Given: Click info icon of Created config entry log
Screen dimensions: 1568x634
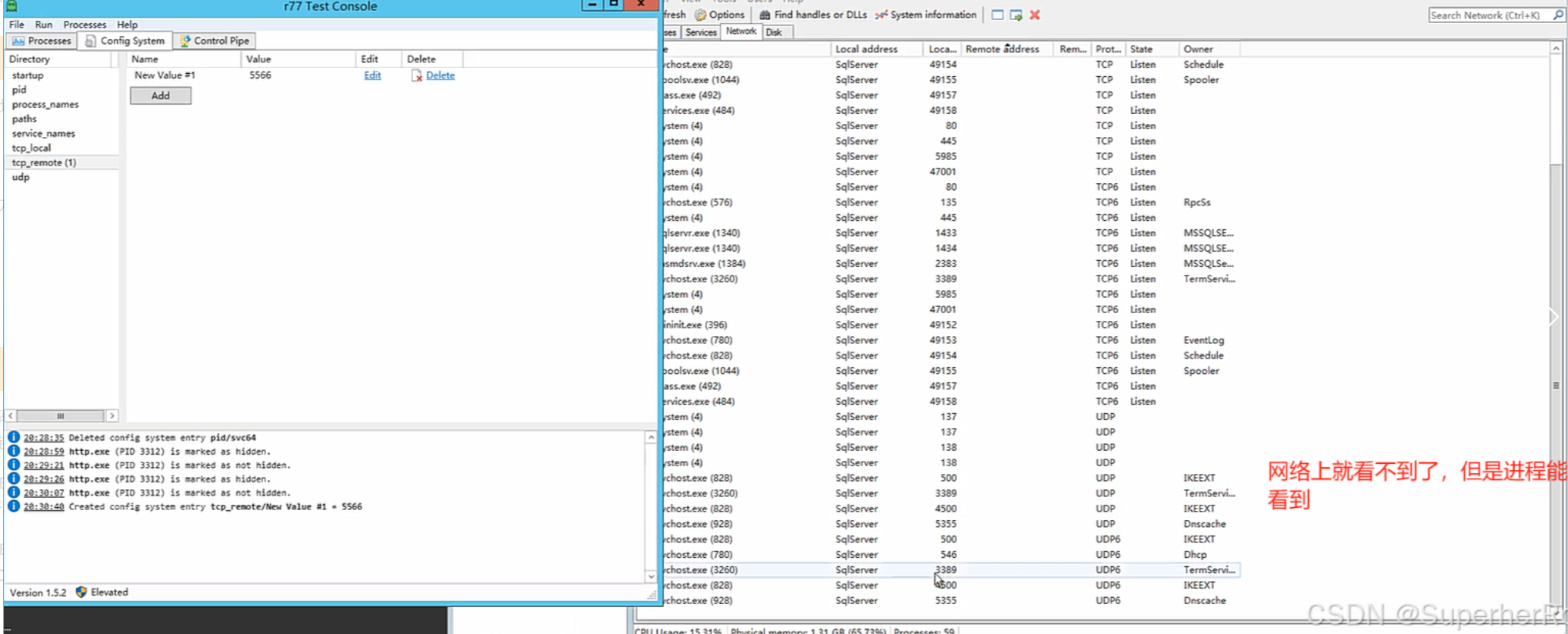Looking at the screenshot, I should [14, 506].
